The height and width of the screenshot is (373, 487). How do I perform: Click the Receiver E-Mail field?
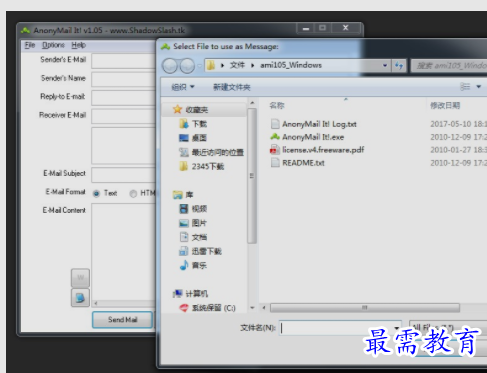[124, 116]
